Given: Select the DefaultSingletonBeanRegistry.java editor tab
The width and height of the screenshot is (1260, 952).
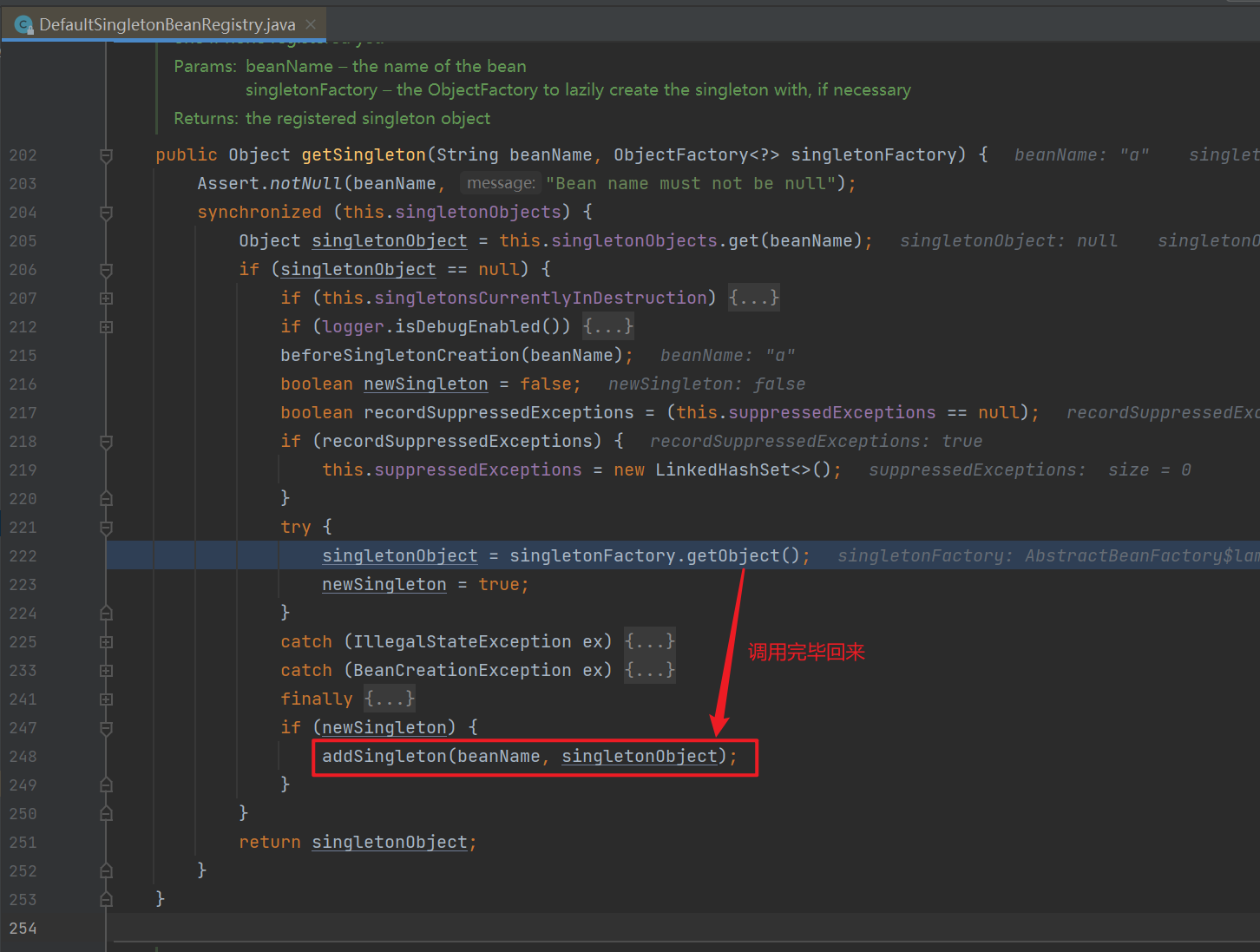Looking at the screenshot, I should tap(167, 24).
